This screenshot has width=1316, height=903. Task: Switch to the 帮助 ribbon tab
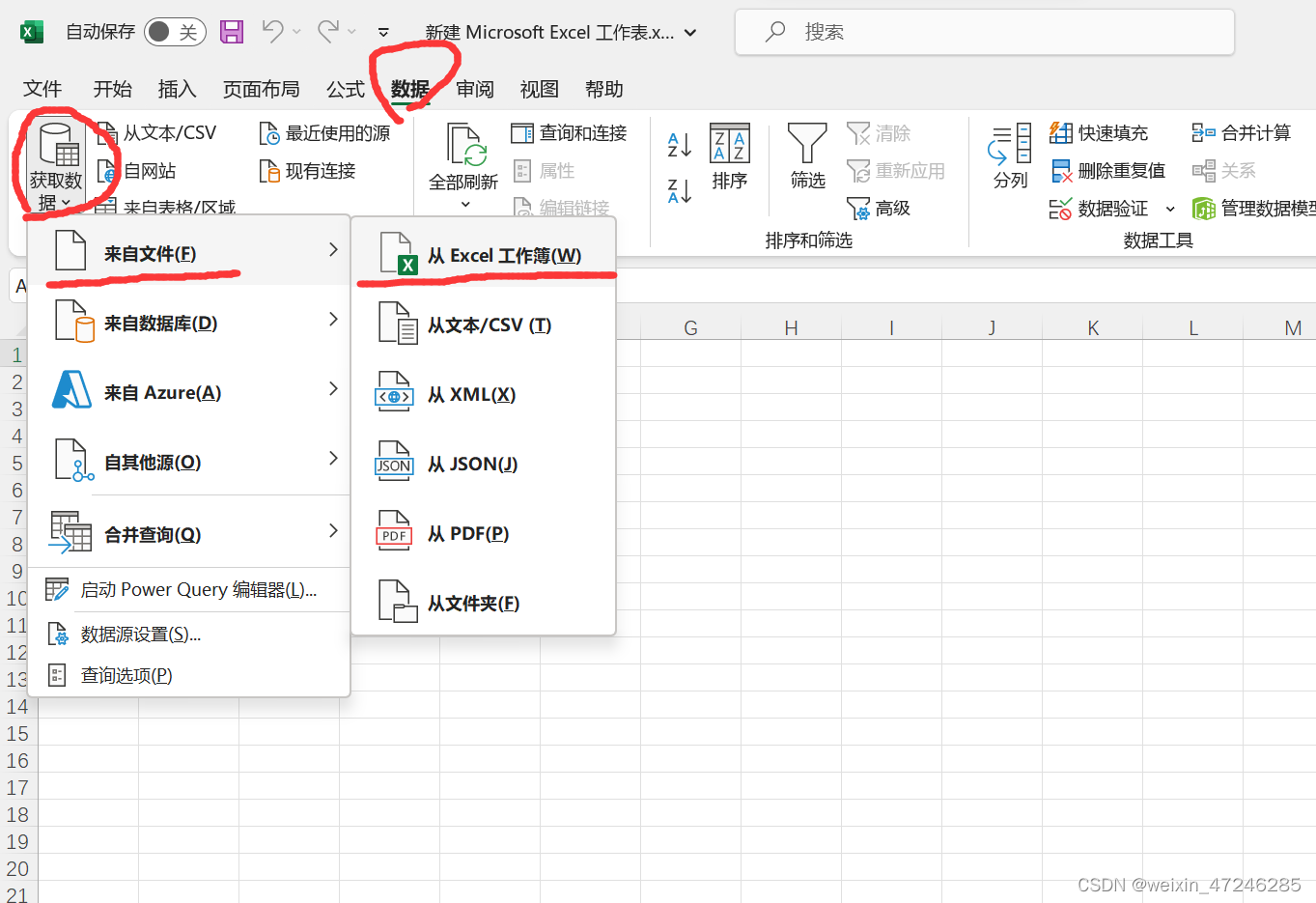coord(604,89)
